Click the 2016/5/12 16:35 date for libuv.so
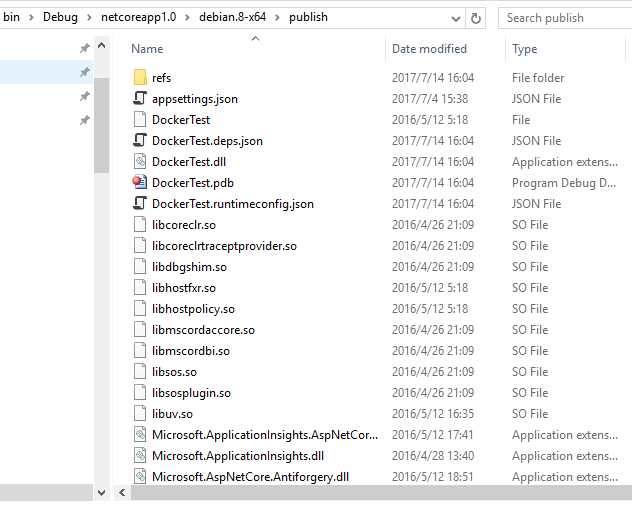This screenshot has width=632, height=513. [x=433, y=413]
